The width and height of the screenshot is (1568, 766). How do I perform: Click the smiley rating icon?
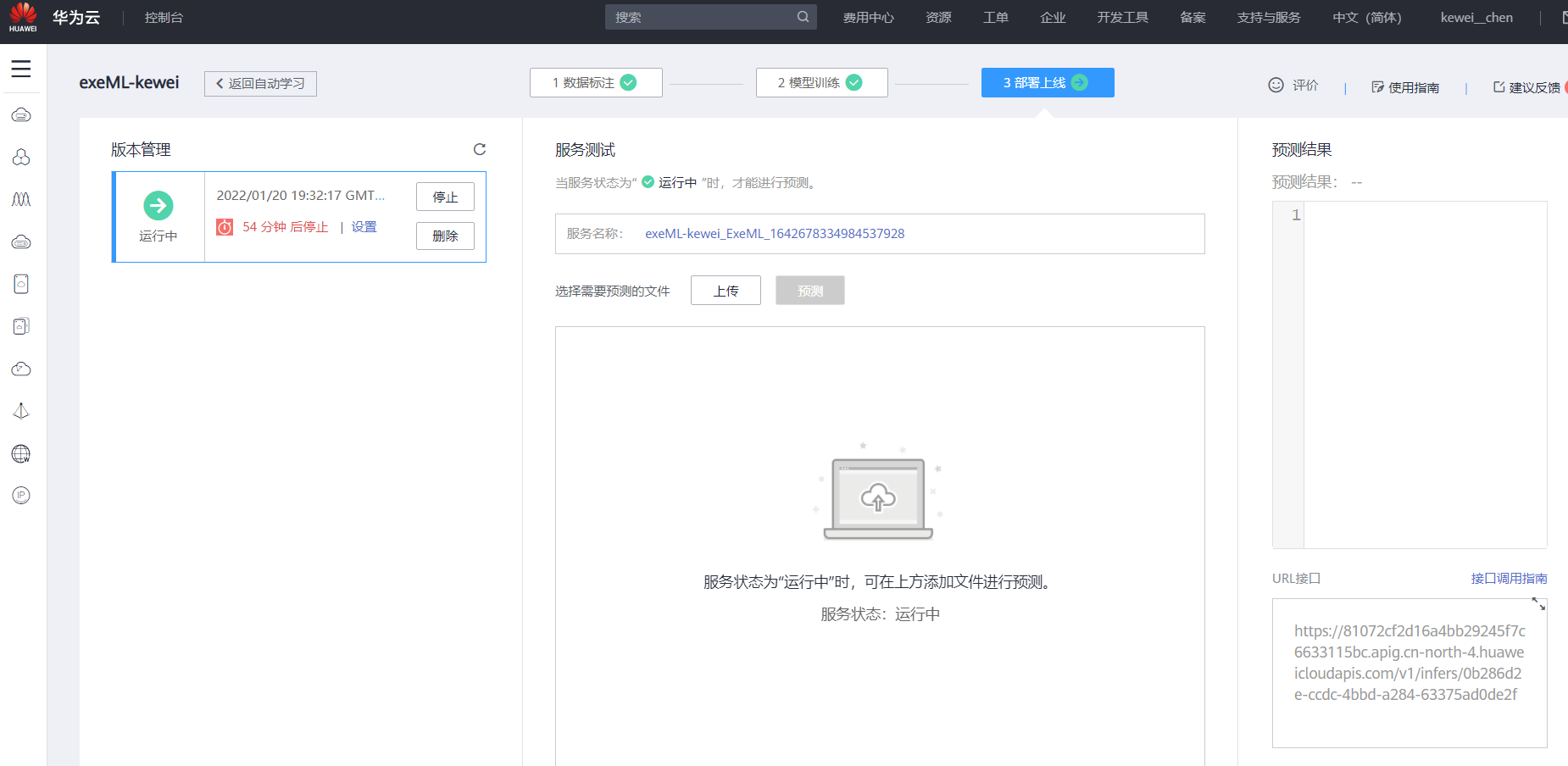point(1276,85)
